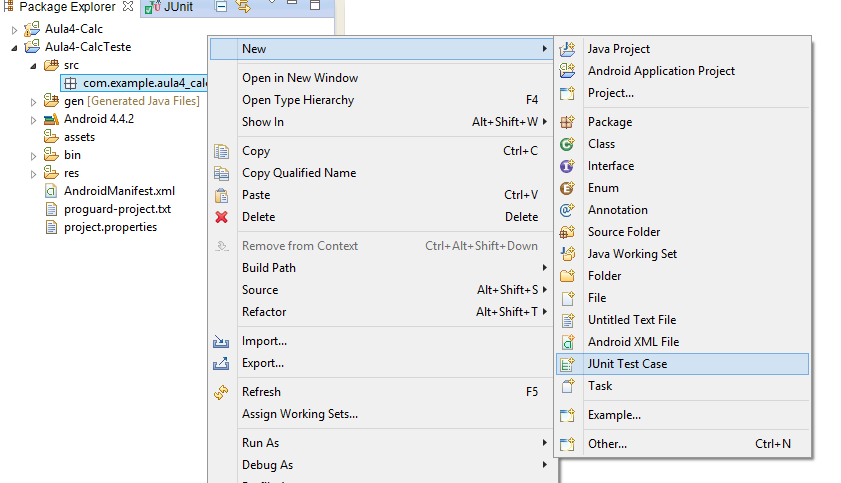Open the Debug As submenu arrow
This screenshot has height=483, width=841.
[544, 465]
